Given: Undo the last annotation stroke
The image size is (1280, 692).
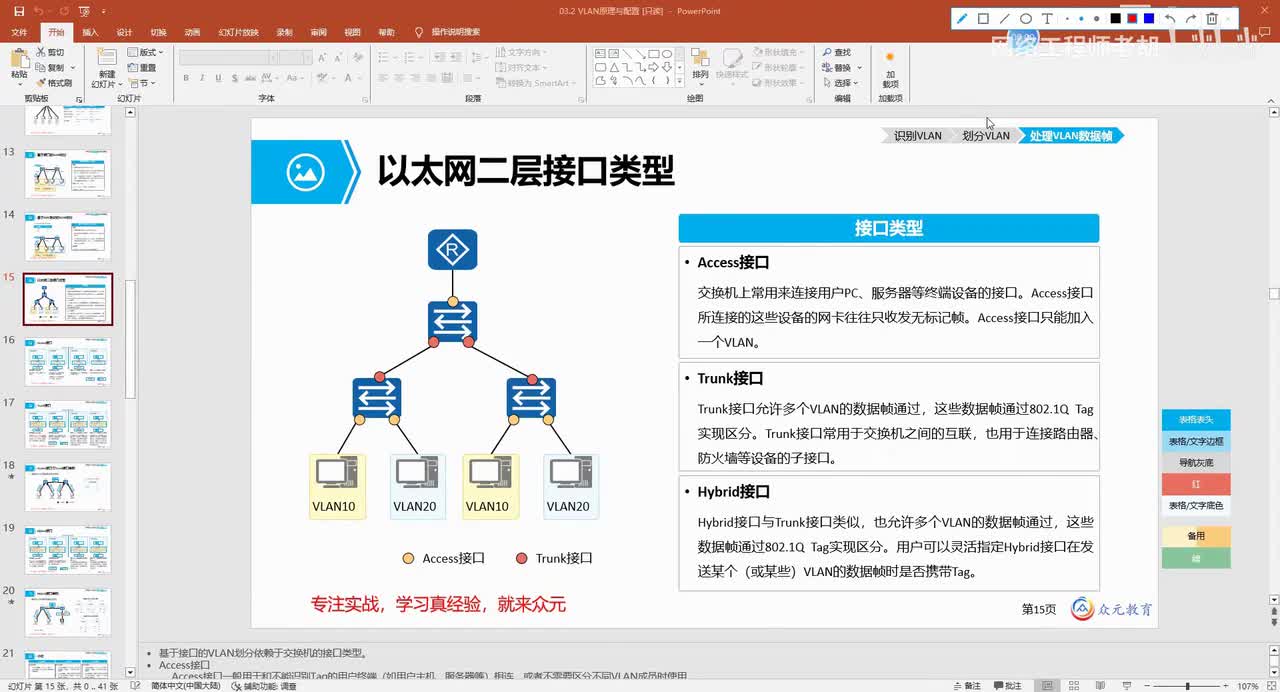Looking at the screenshot, I should tap(1170, 18).
